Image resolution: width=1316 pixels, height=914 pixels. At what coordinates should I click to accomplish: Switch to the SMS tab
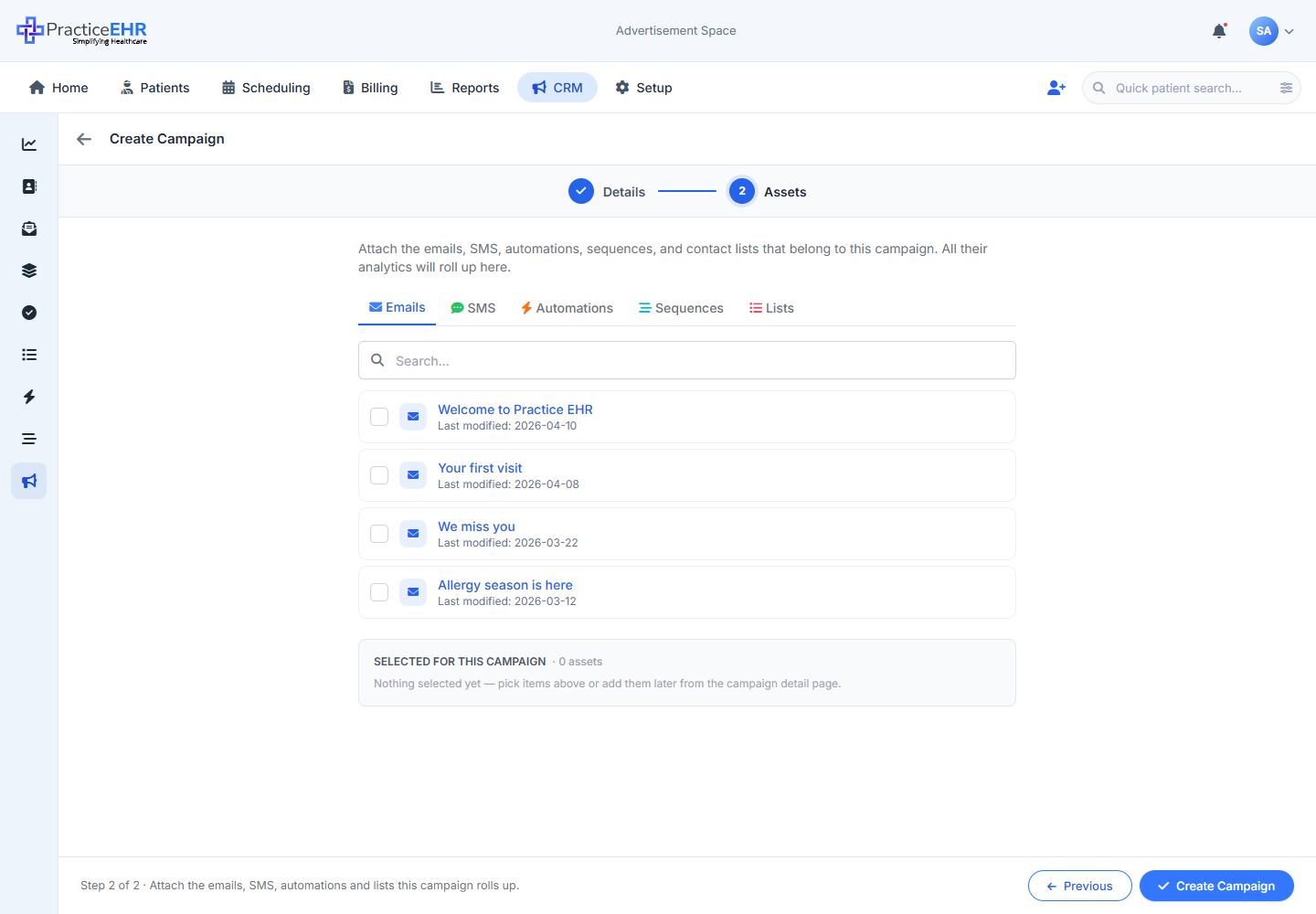(x=473, y=308)
